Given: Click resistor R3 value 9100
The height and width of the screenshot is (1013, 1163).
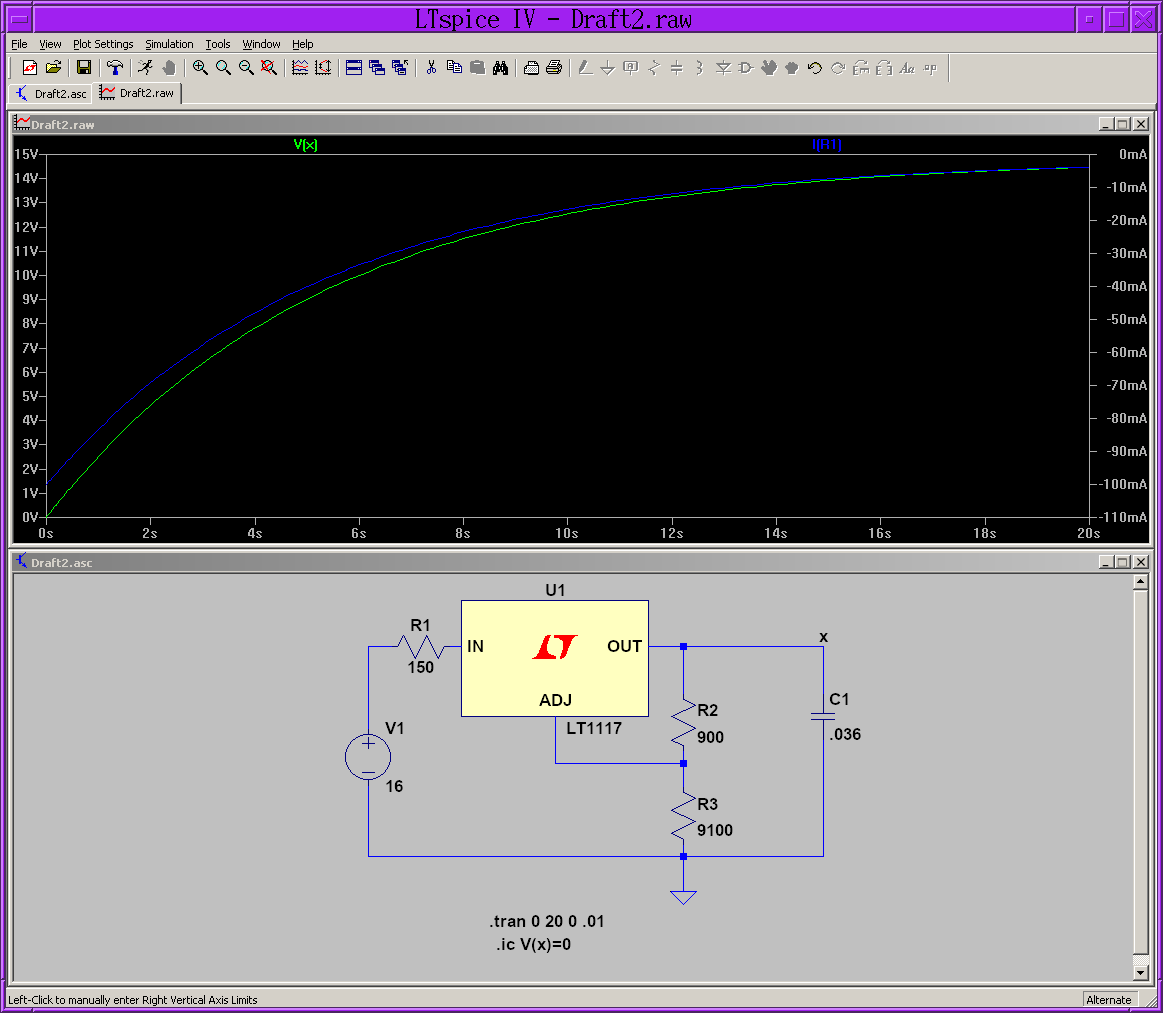Looking at the screenshot, I should [x=715, y=831].
